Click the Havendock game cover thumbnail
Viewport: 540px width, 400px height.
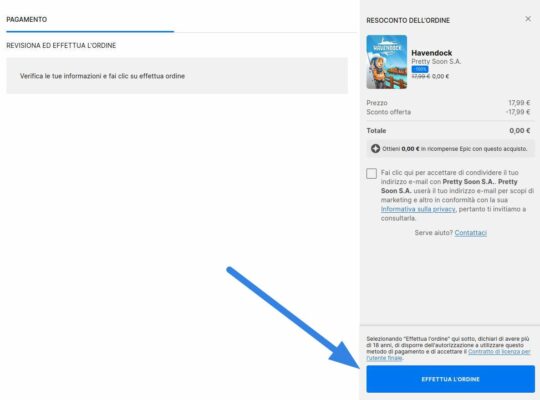pos(386,62)
